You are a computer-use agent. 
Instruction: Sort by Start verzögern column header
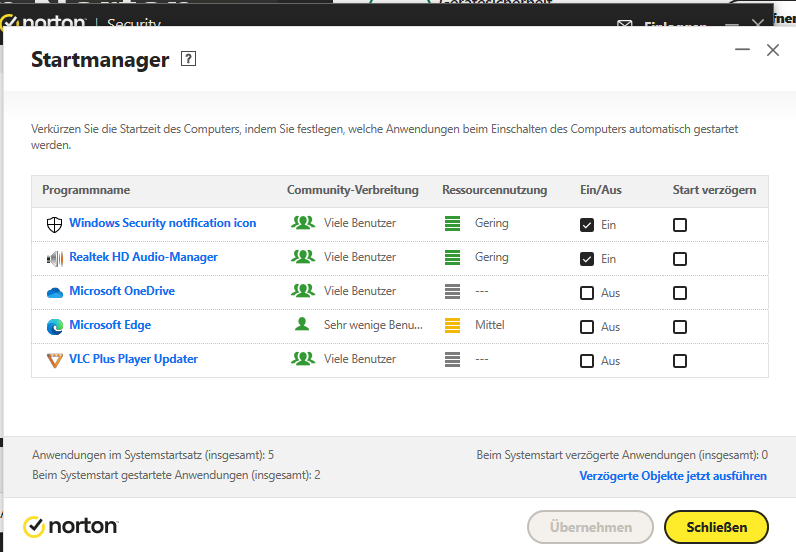click(714, 190)
